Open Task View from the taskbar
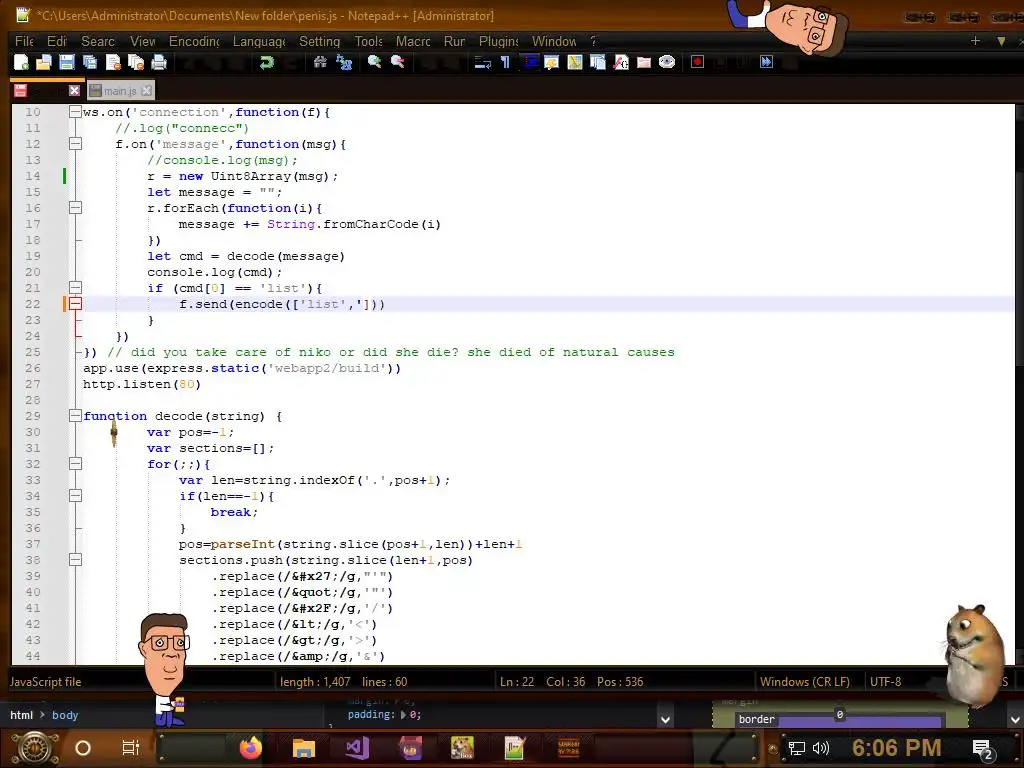1024x768 pixels. (x=131, y=748)
